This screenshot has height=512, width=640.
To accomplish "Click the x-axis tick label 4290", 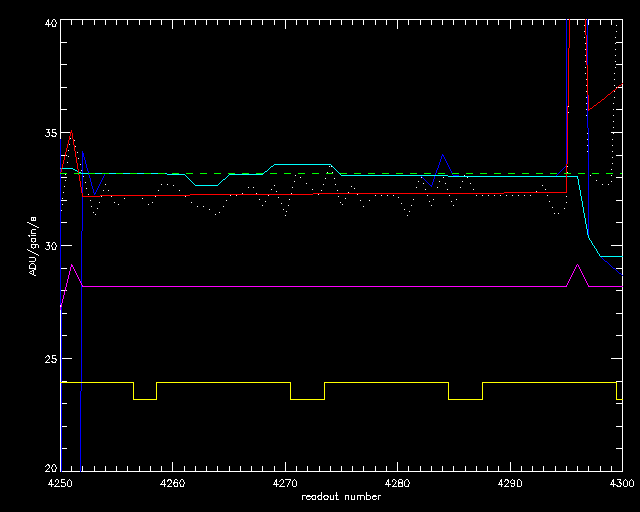I will click(x=510, y=484).
